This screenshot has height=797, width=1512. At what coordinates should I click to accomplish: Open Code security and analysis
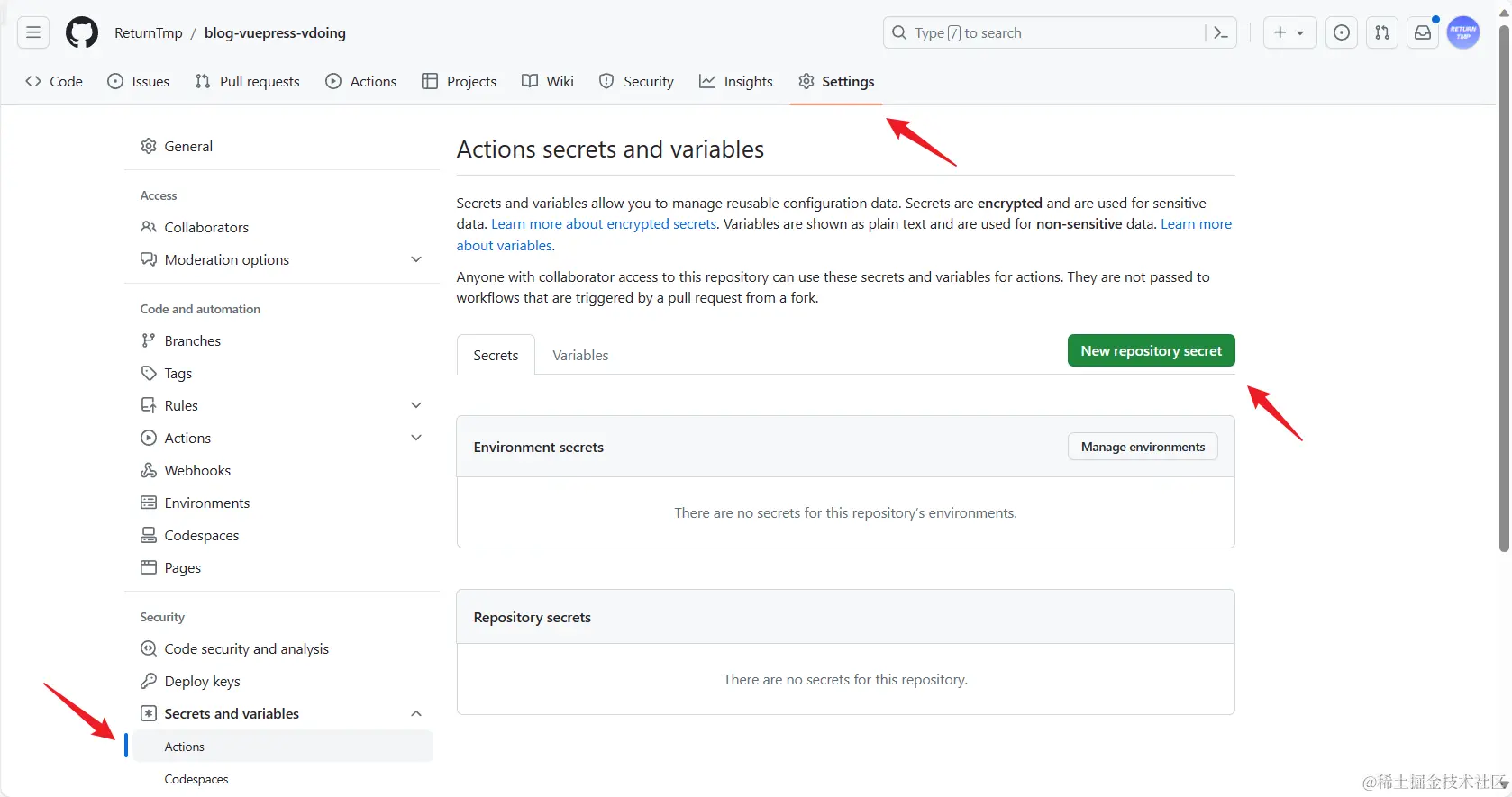282,648
